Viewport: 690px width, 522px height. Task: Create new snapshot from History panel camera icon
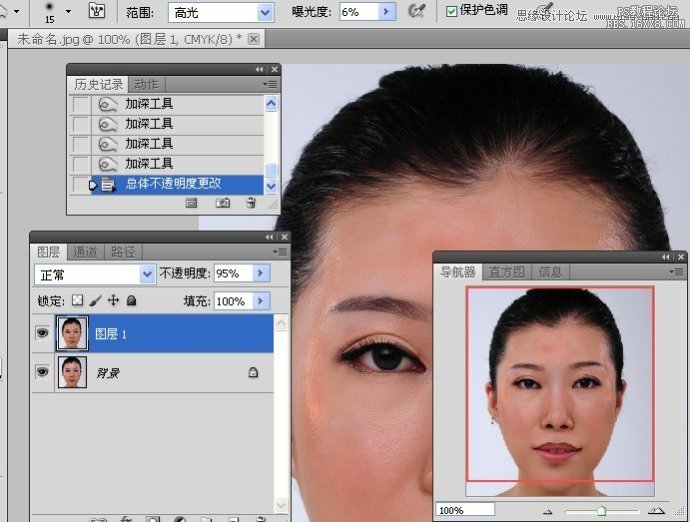pos(223,202)
